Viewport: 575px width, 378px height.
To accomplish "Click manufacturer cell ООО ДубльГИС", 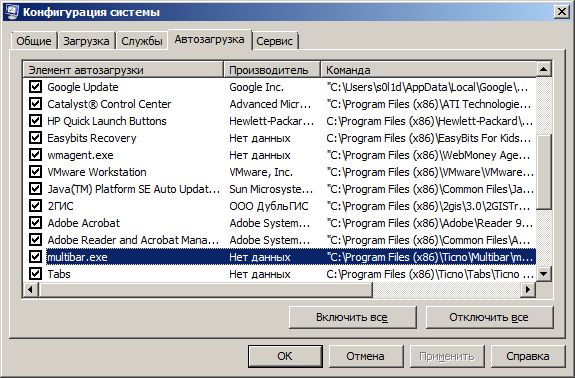I will click(269, 206).
